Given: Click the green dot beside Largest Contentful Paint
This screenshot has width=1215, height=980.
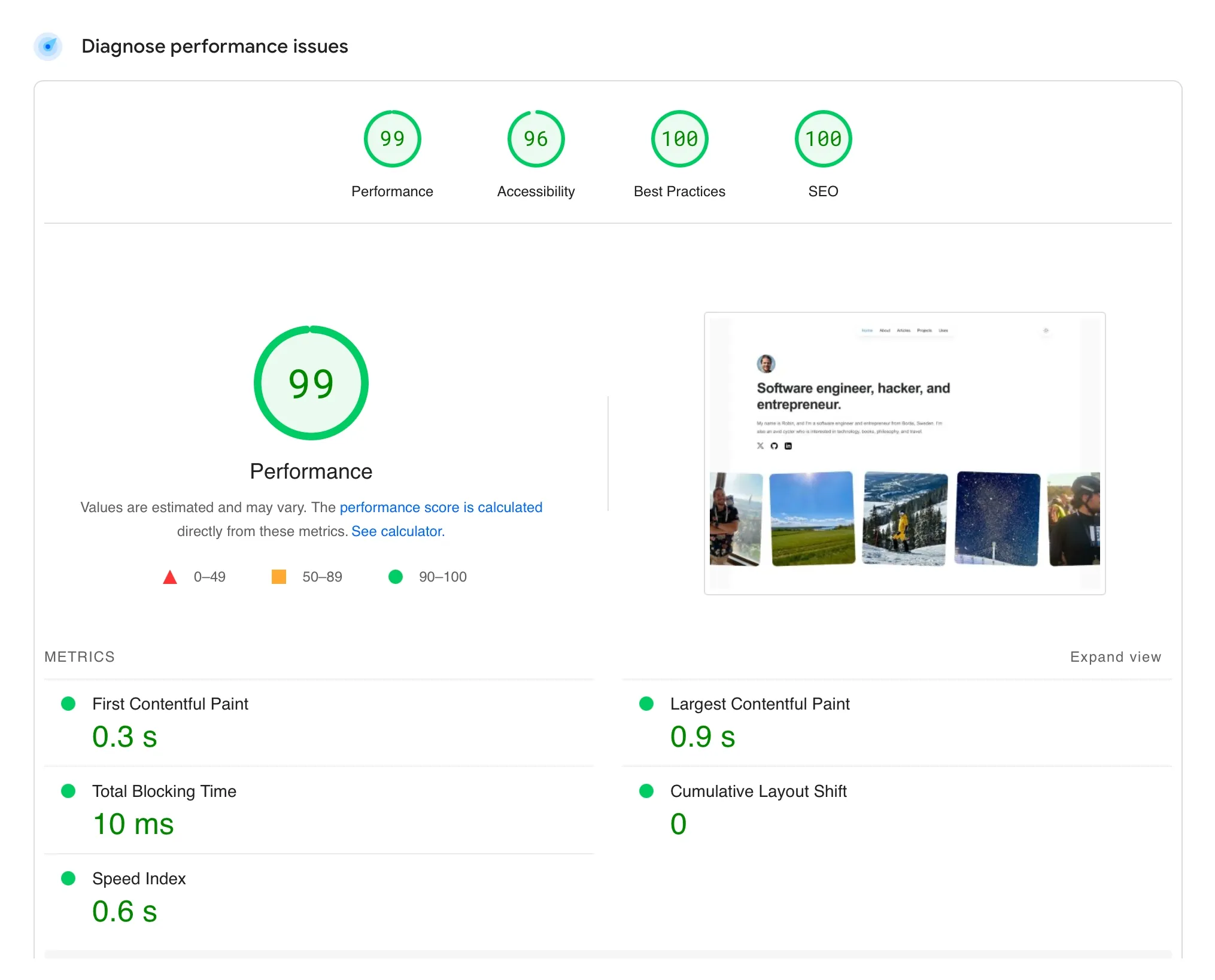Looking at the screenshot, I should click(x=647, y=704).
